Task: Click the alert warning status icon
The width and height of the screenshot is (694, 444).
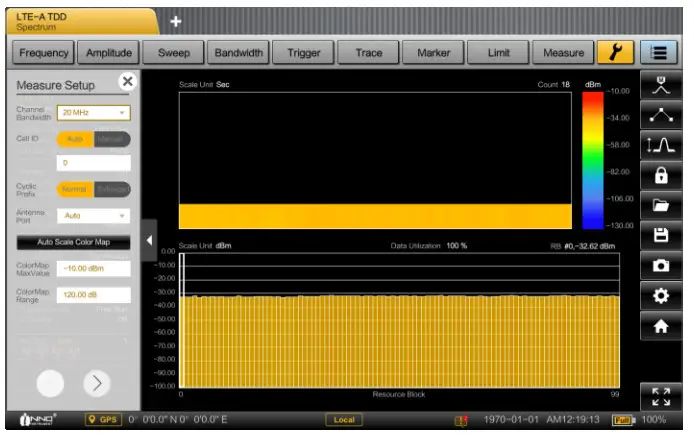Action: point(461,421)
